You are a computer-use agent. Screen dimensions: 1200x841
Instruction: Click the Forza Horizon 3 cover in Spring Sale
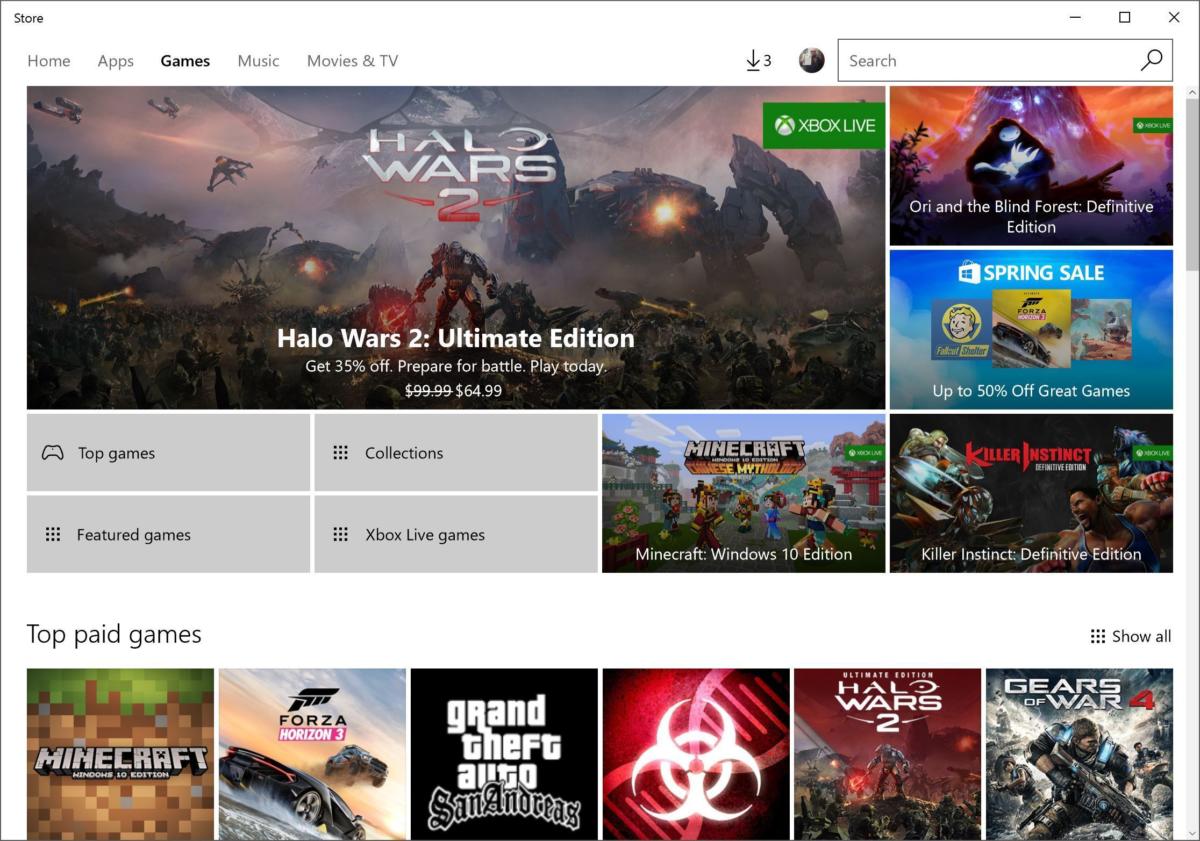point(1031,329)
